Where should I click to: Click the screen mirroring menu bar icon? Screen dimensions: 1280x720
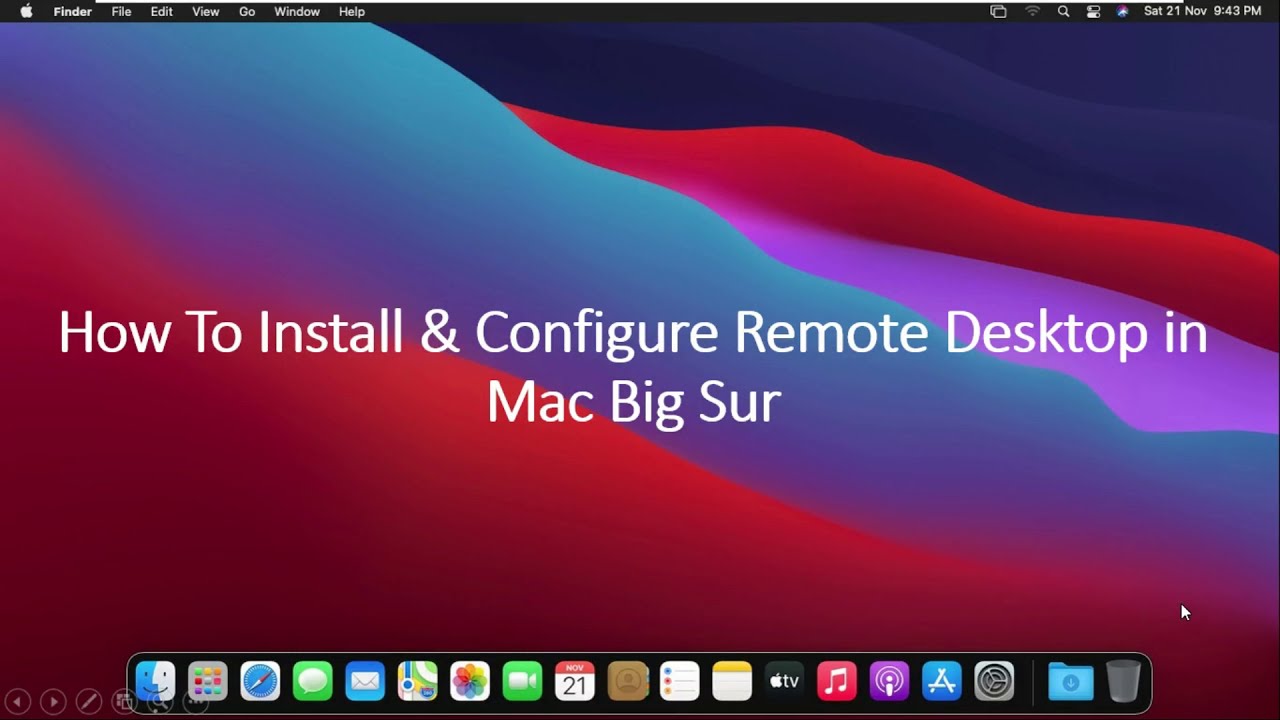998,11
